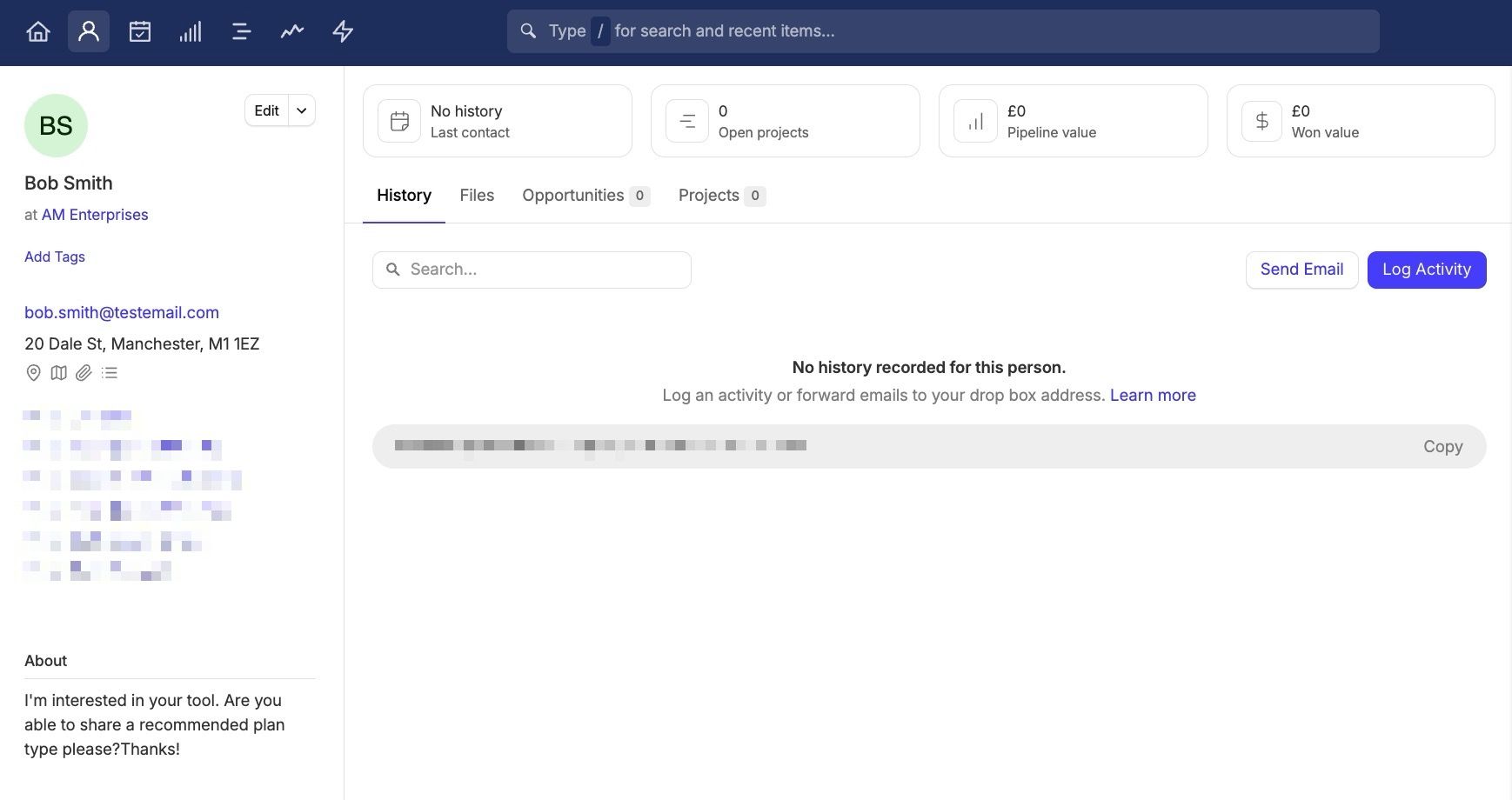Click the About section heading
Viewport: 1512px width, 800px height.
click(45, 661)
